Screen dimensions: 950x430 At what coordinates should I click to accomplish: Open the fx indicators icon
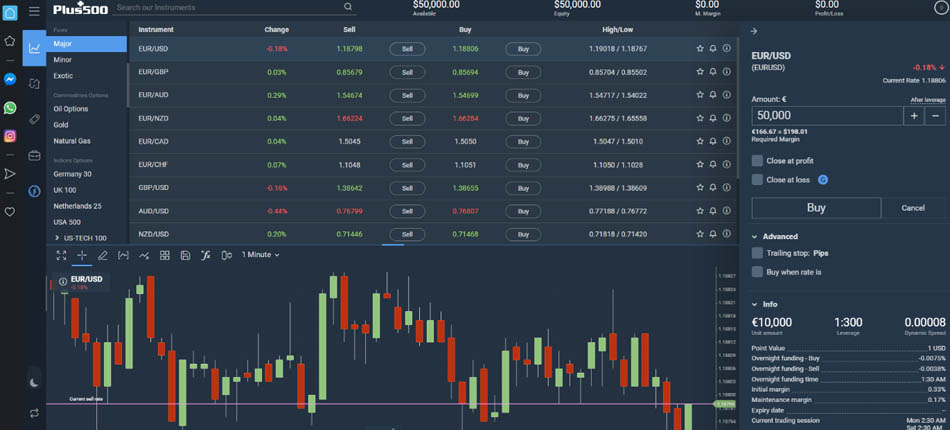click(205, 256)
